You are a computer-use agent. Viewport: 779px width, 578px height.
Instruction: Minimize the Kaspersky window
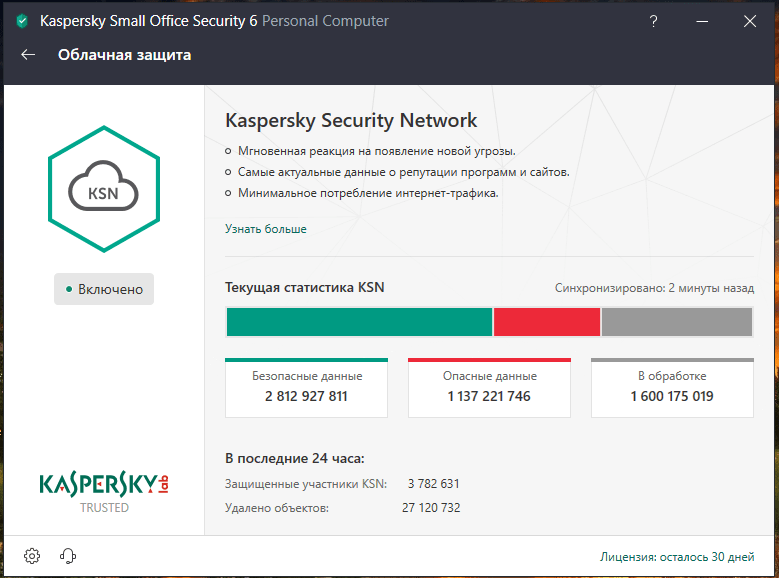pos(702,21)
